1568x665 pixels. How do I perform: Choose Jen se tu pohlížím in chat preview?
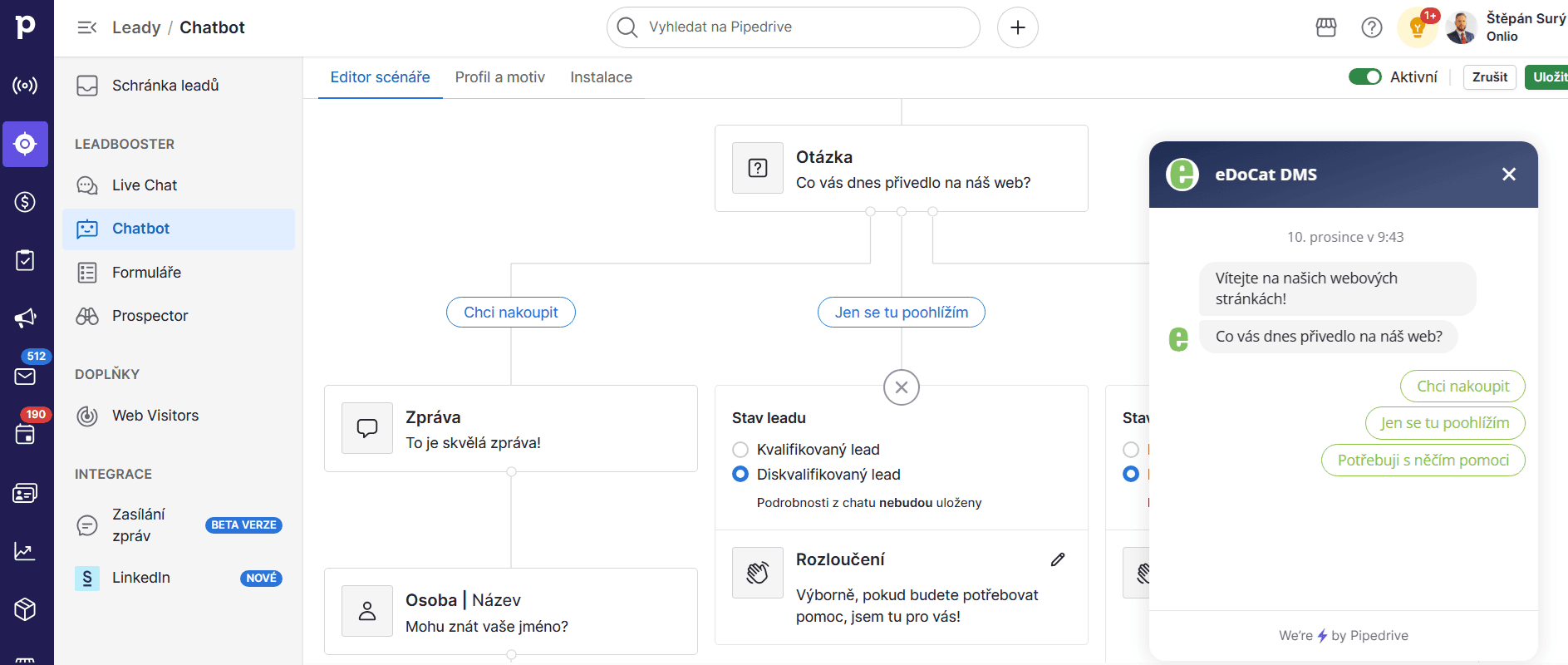(1445, 423)
